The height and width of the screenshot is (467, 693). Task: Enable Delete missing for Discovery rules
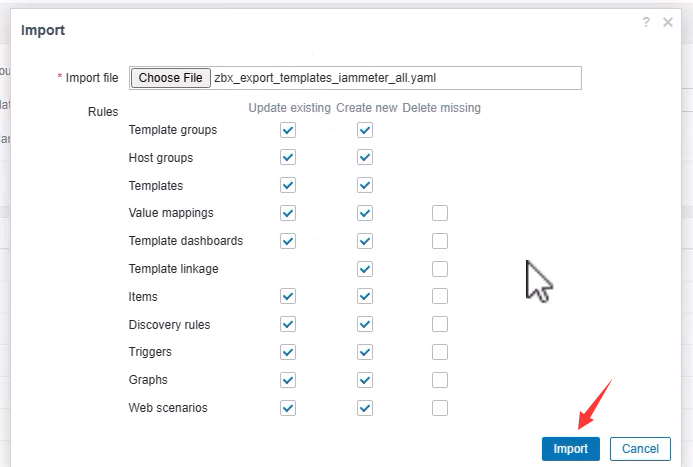tap(440, 325)
